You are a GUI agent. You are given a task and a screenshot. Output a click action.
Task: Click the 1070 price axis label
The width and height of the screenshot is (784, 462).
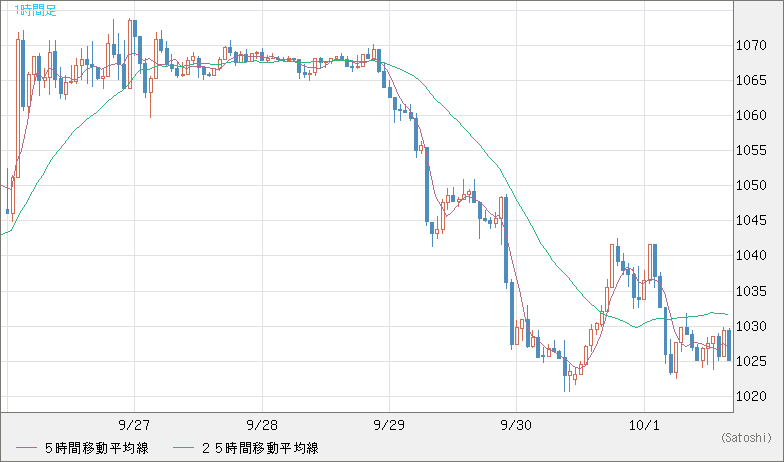tap(751, 45)
